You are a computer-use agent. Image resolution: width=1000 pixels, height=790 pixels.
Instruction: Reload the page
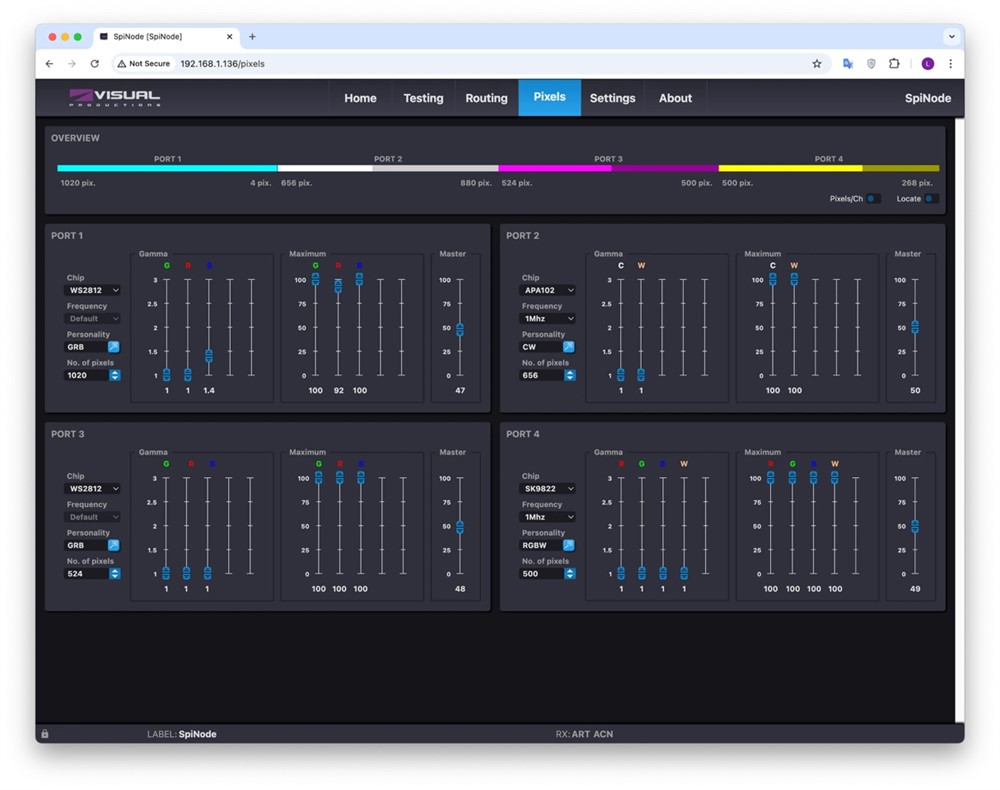pos(95,63)
